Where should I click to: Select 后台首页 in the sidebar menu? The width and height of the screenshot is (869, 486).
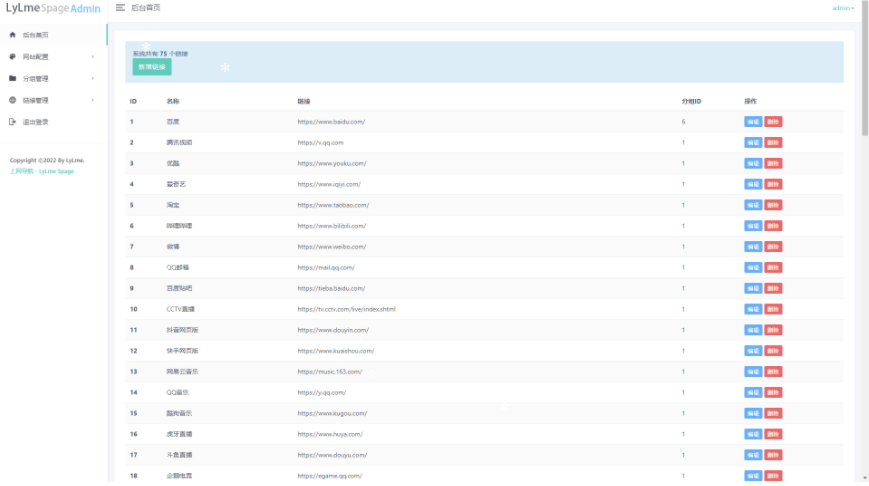click(x=36, y=35)
